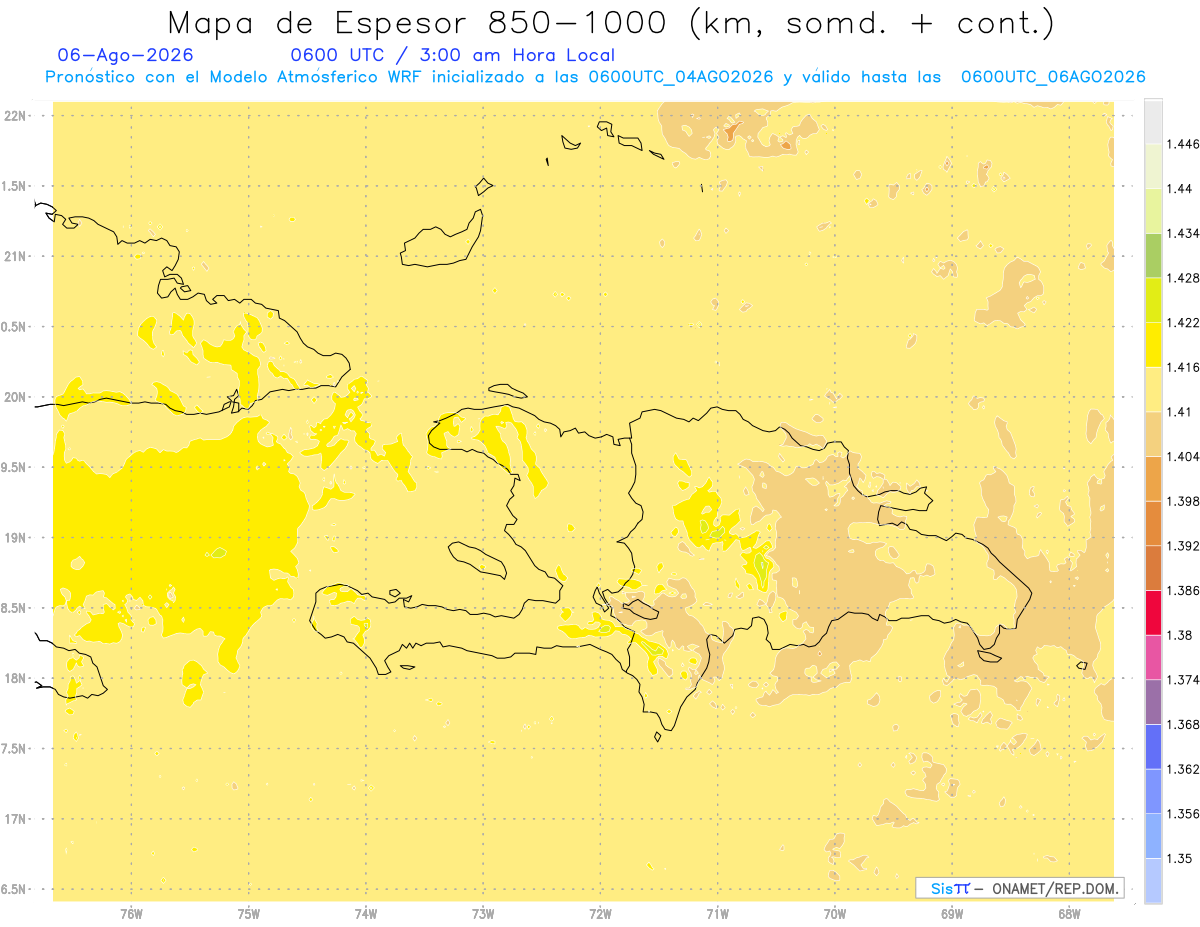The image size is (1200, 927).
Task: Select the date label '06-Ago-2026'
Action: 126,56
